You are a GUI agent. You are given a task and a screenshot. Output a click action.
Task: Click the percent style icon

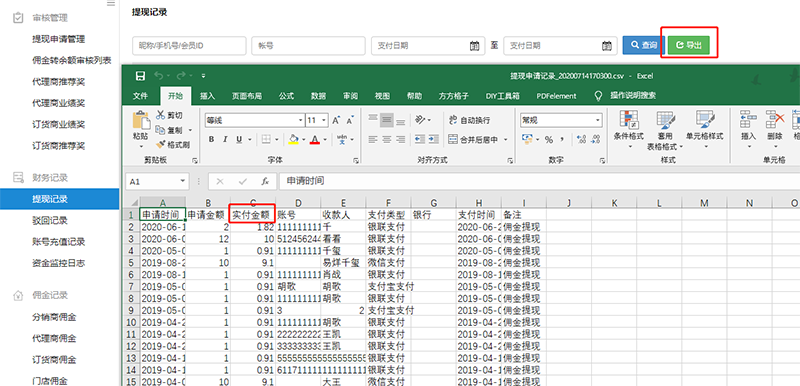(549, 139)
